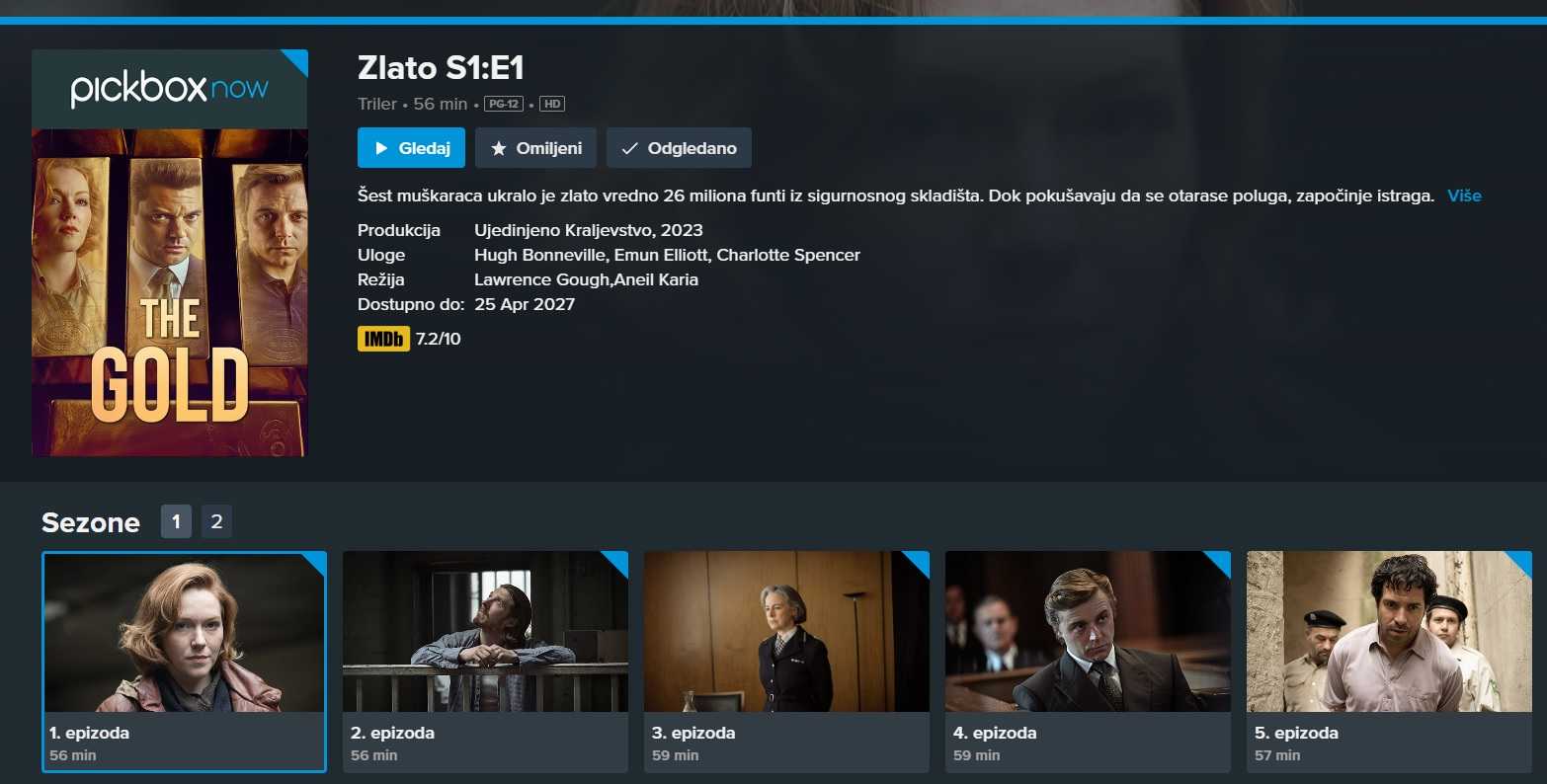Expand description with Više link

pyautogui.click(x=1464, y=196)
